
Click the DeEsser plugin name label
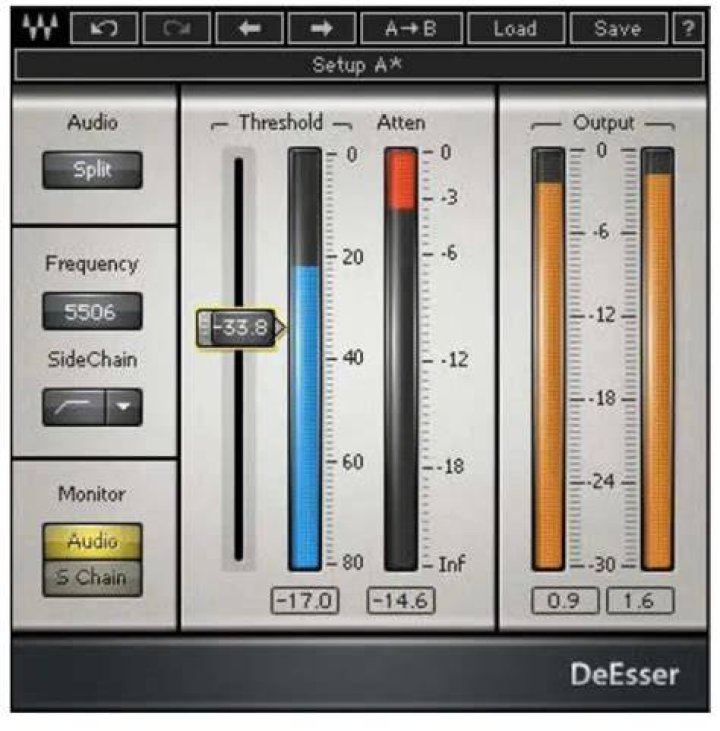(624, 674)
